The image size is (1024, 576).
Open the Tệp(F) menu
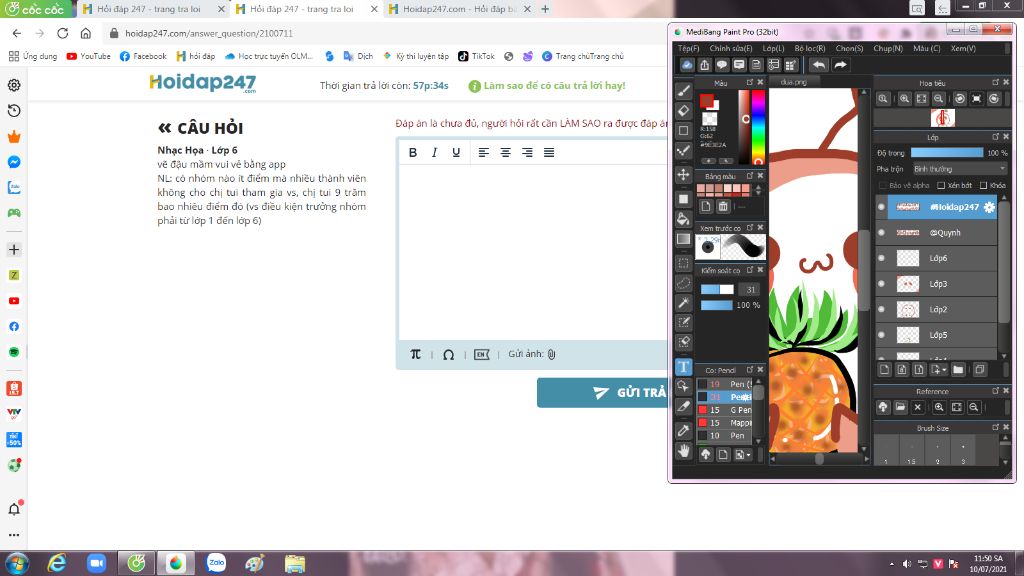click(688, 48)
